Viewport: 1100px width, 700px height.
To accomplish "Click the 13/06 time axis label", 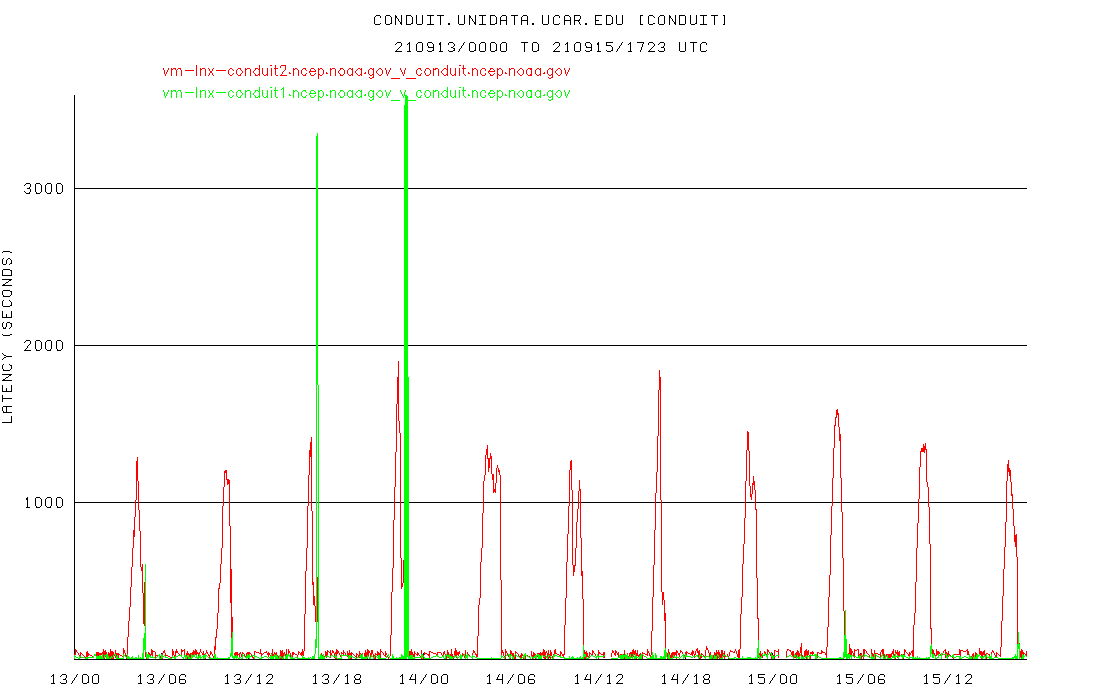I will pos(162,679).
